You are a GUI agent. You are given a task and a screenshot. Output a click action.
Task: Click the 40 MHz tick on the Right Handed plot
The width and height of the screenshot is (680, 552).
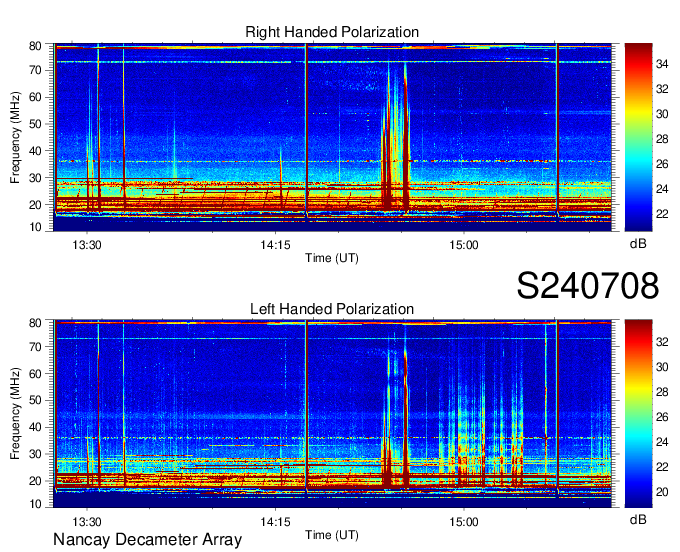pyautogui.click(x=35, y=151)
